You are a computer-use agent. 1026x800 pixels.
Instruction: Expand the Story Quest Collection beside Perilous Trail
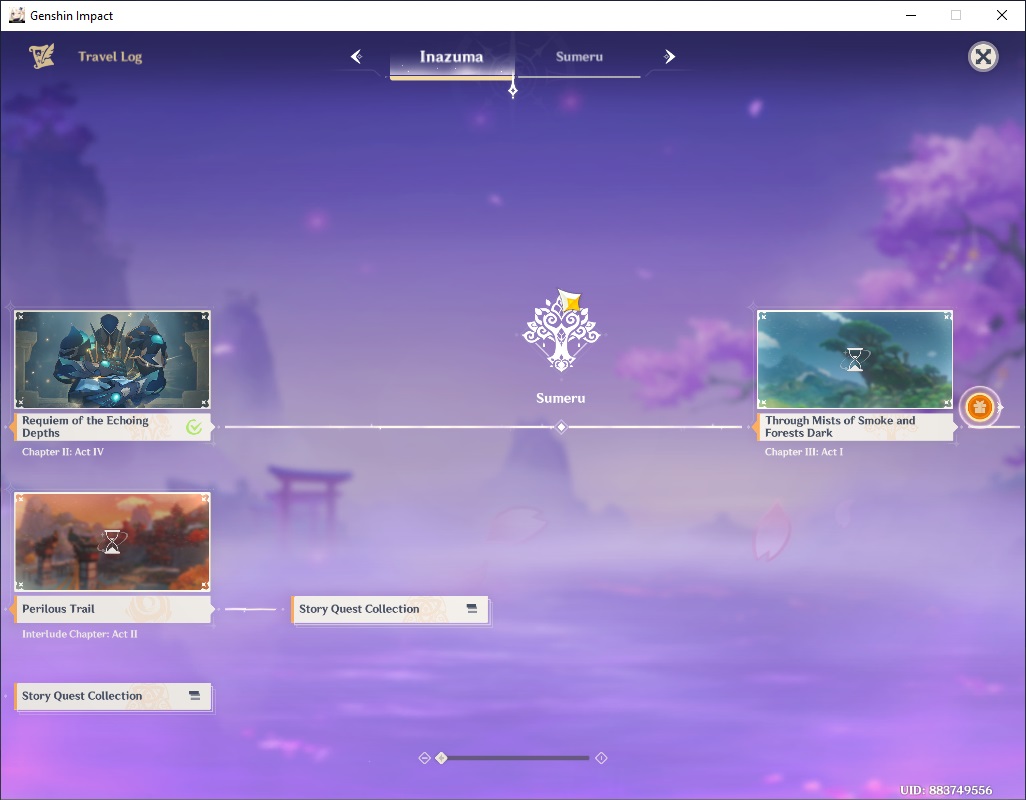[x=391, y=609]
